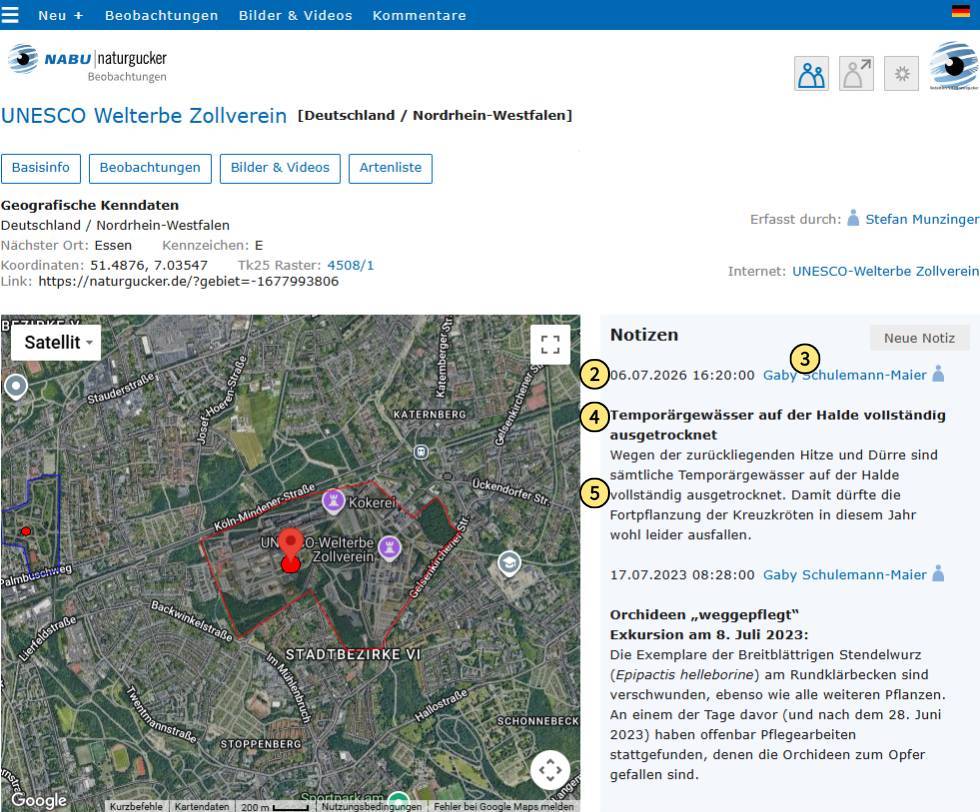Expand the Satellit map type dropdown
The image size is (980, 812).
[56, 343]
